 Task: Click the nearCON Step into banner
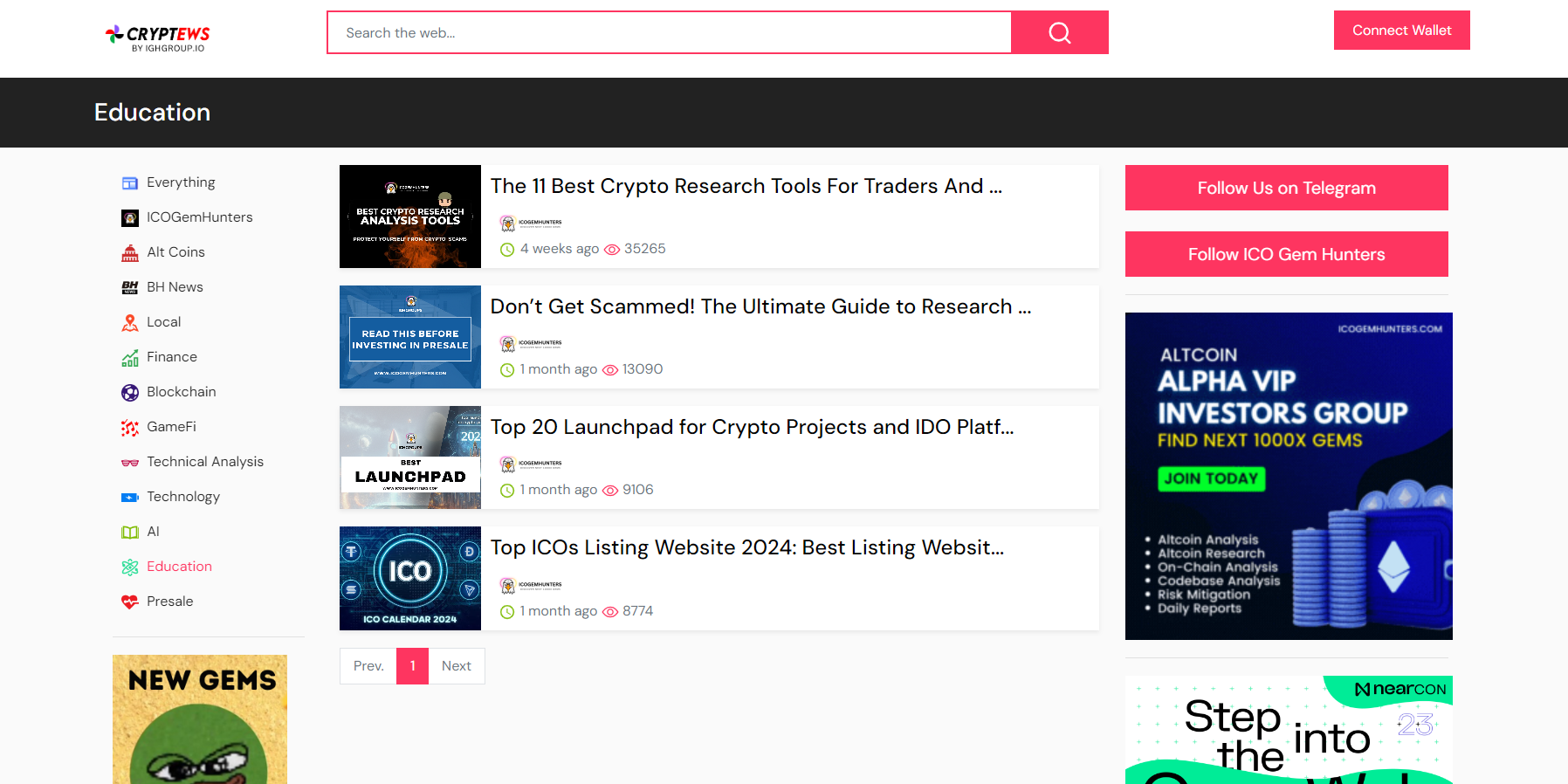click(x=1289, y=730)
